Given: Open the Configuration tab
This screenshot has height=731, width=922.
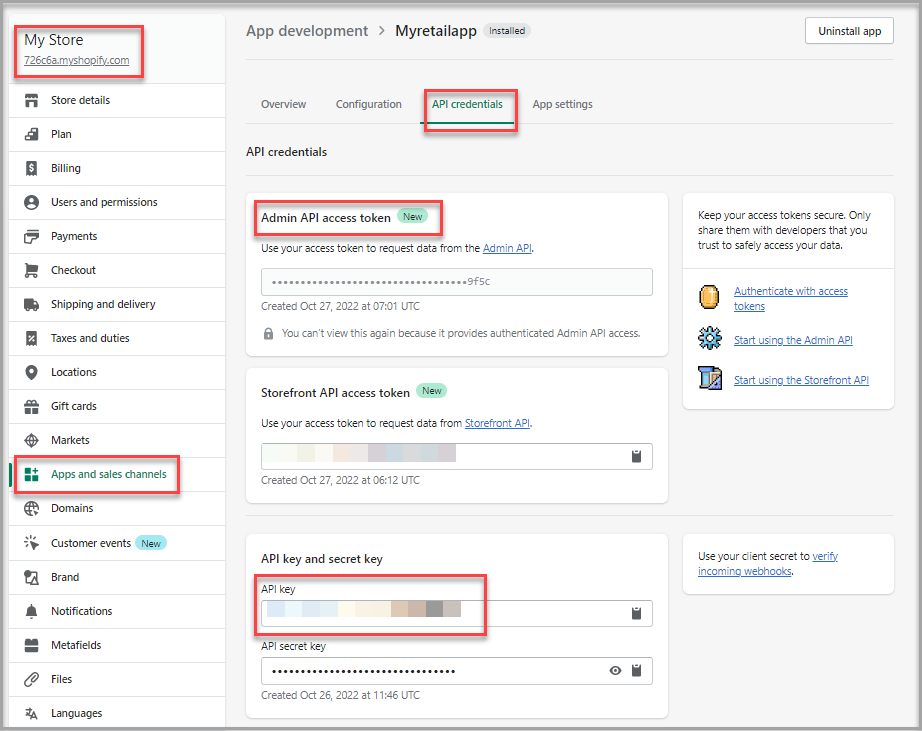Looking at the screenshot, I should (x=368, y=104).
